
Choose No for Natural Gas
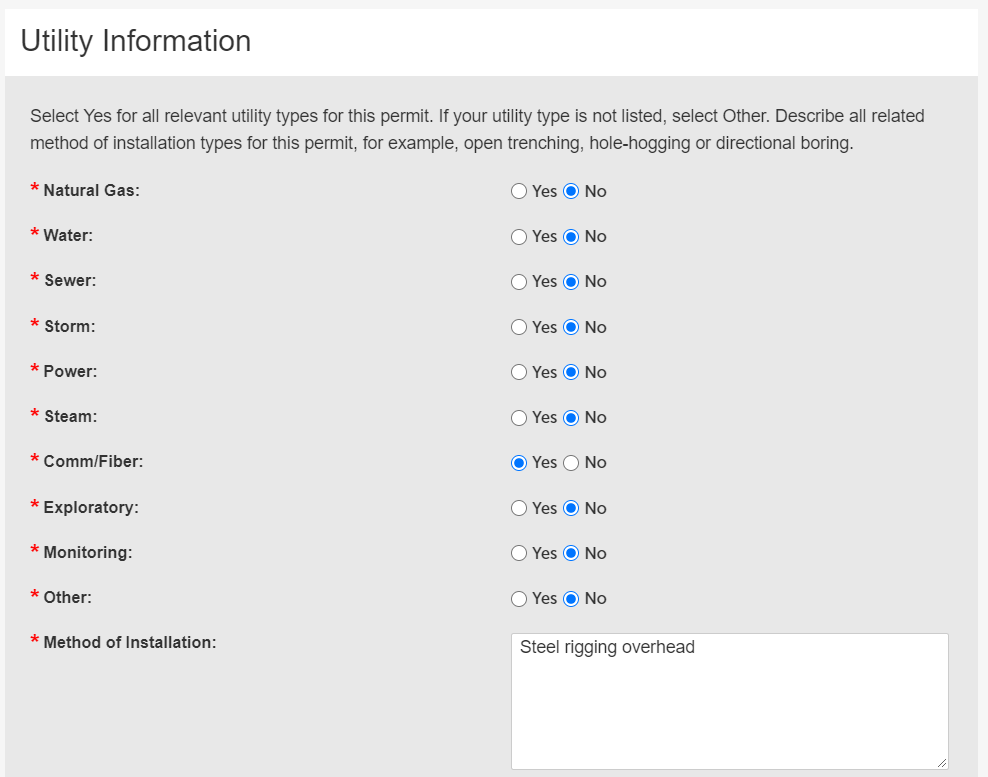[x=571, y=191]
